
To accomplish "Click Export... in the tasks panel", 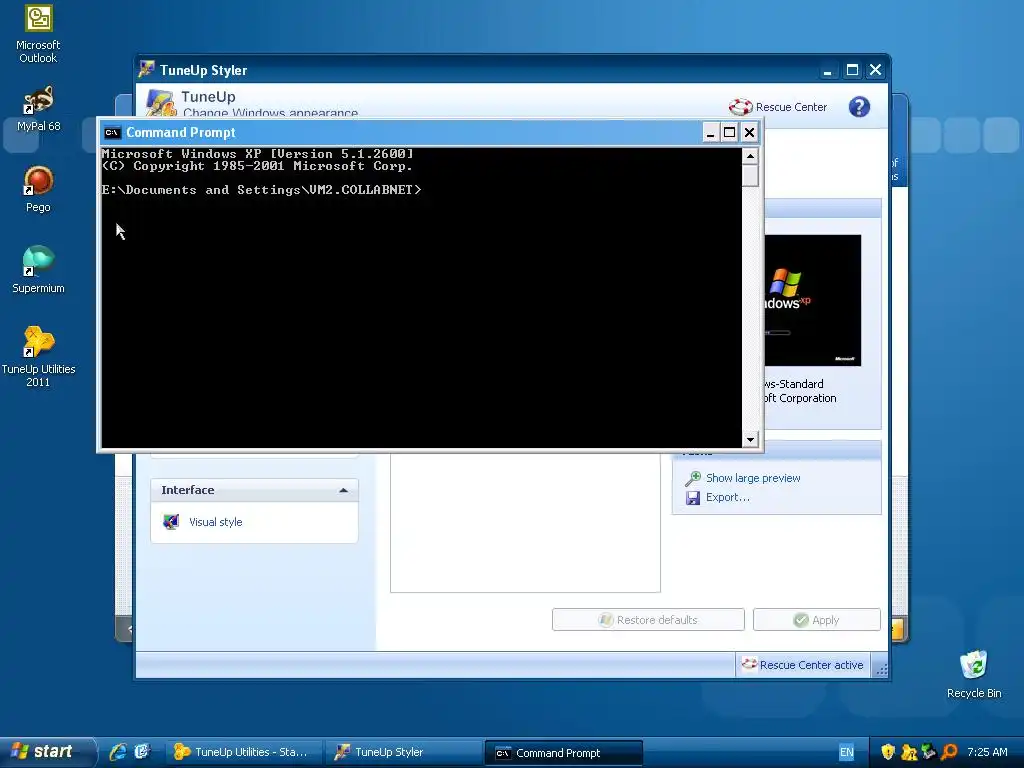I will [x=728, y=497].
